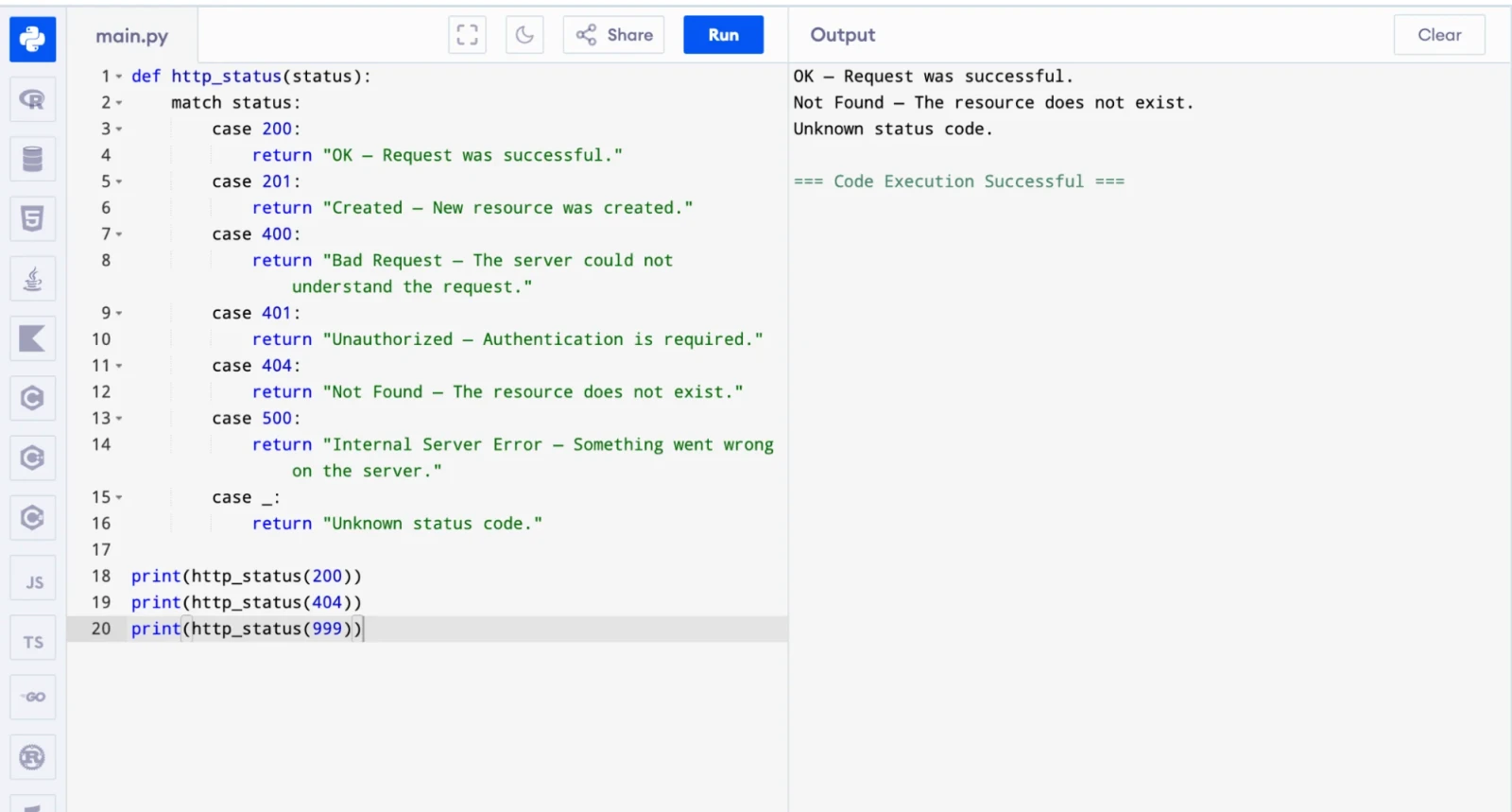Open the C# compiler icon
The height and width of the screenshot is (812, 1512).
(32, 518)
